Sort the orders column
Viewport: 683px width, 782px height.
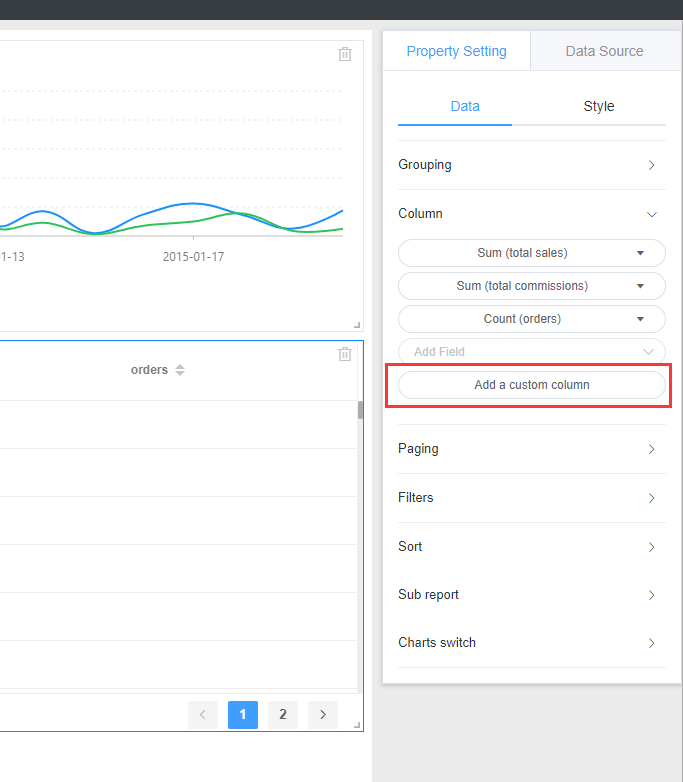pos(180,370)
